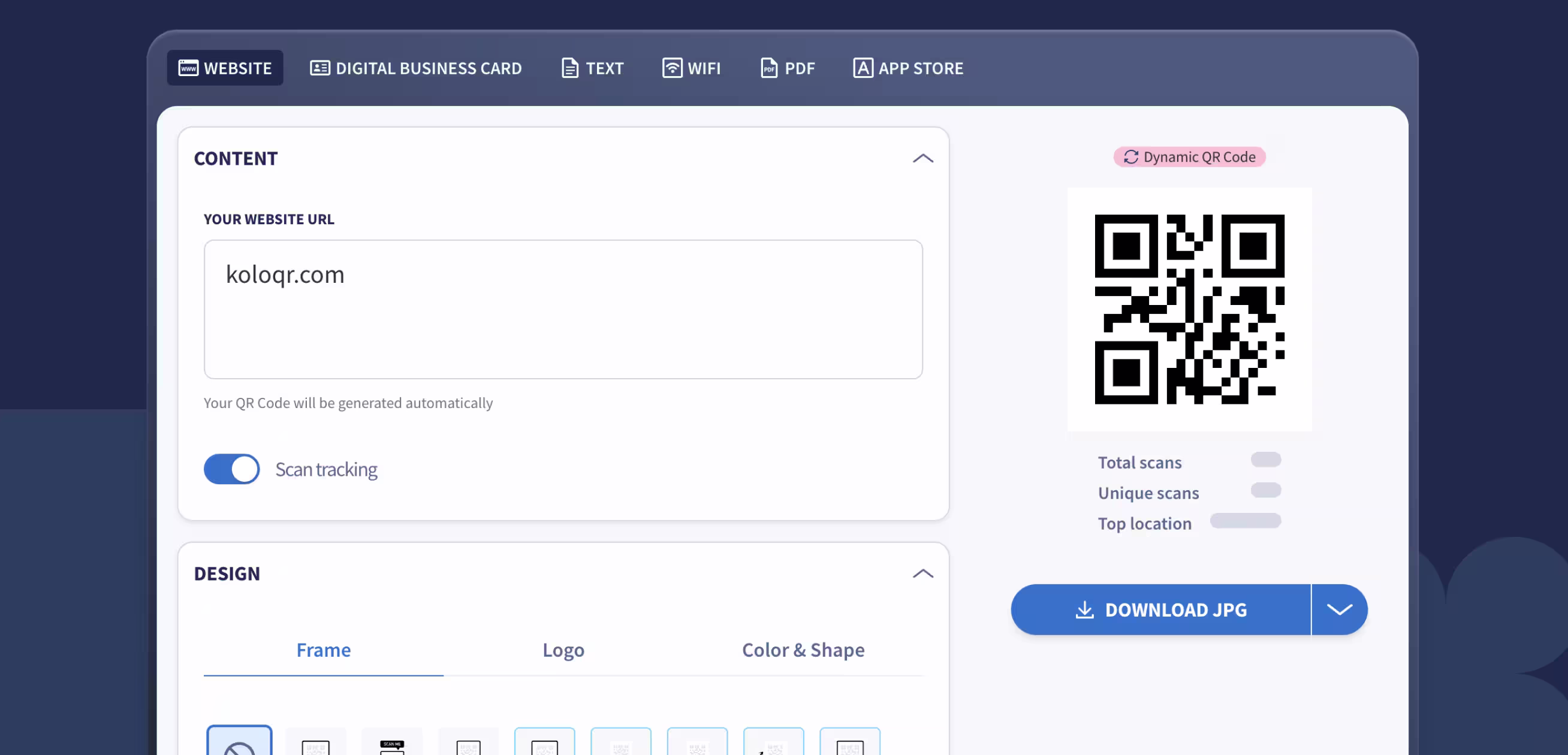Open the Color & Shape tab
Screen dimensions: 1568x755
[x=803, y=650]
